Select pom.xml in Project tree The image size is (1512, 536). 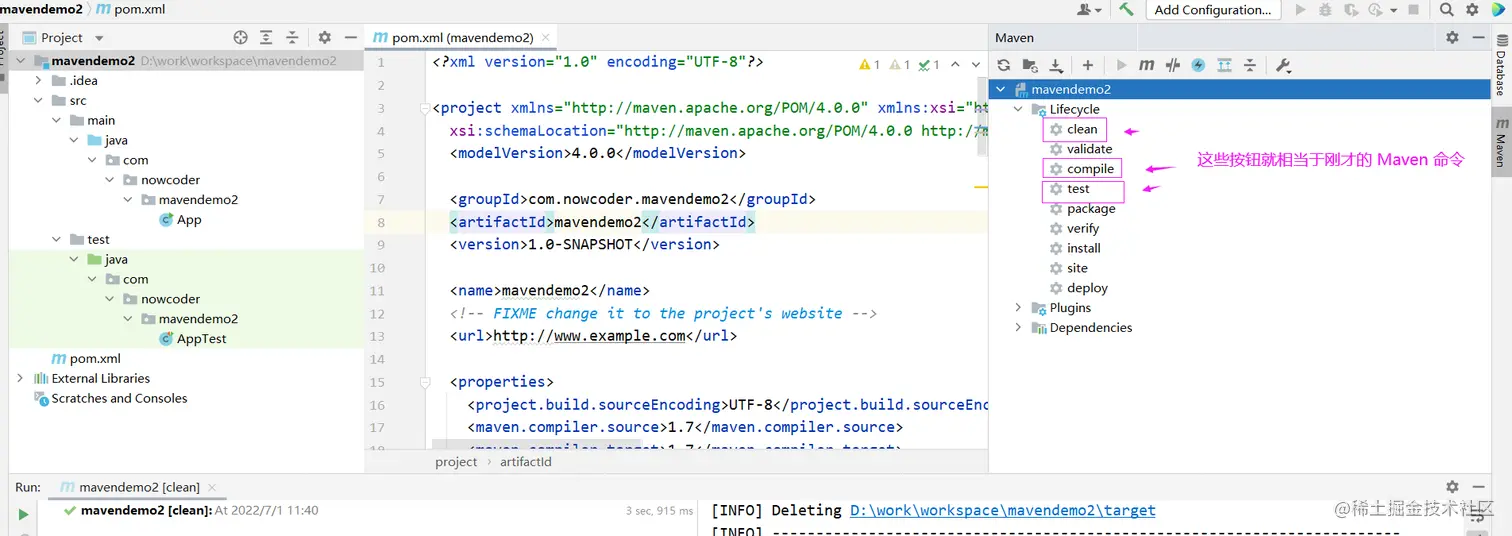(x=86, y=358)
